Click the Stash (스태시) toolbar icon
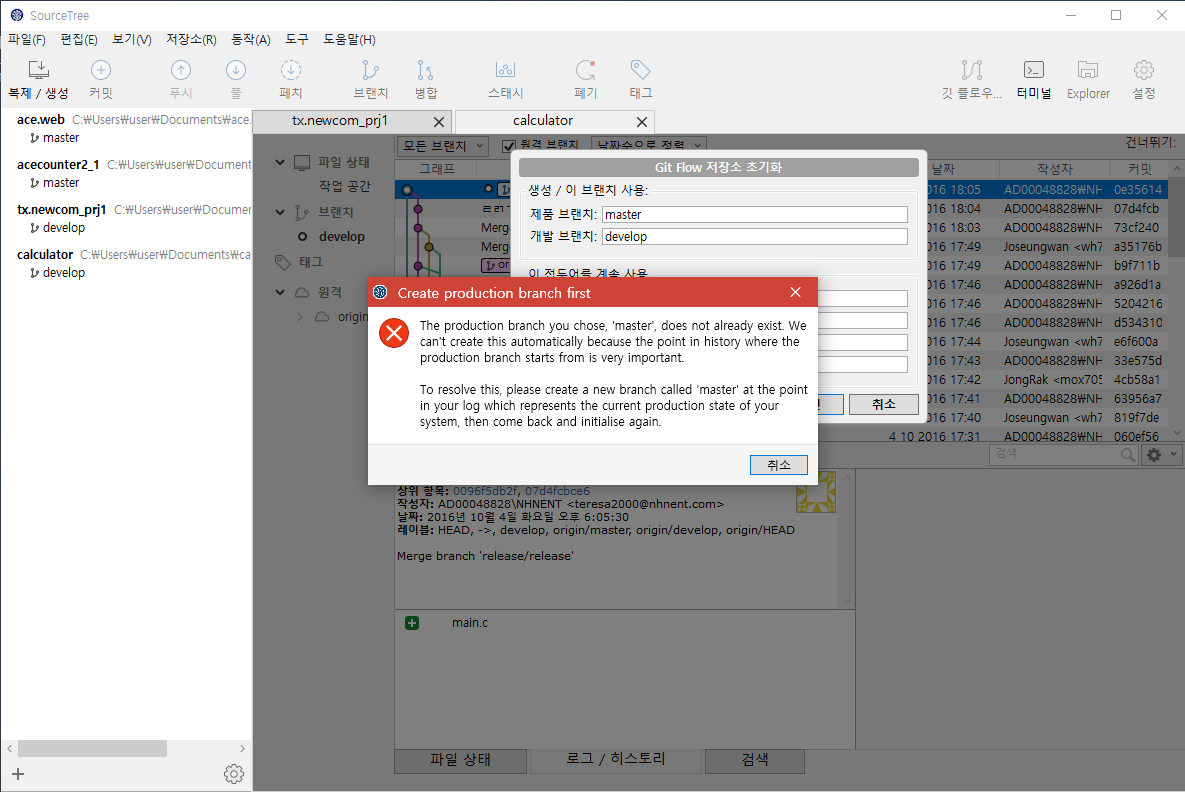The image size is (1185, 792). (506, 70)
